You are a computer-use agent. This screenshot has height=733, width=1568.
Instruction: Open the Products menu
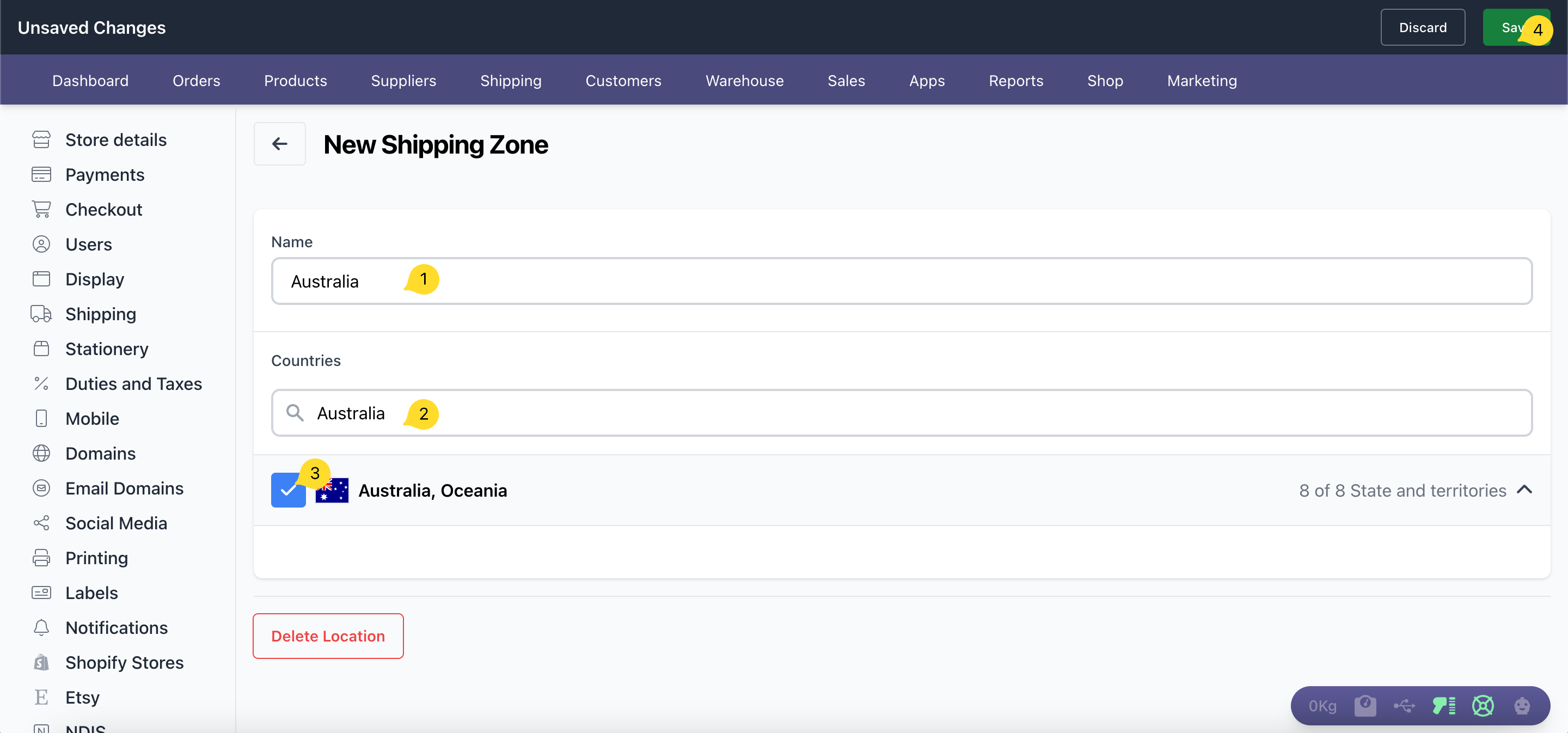tap(295, 81)
